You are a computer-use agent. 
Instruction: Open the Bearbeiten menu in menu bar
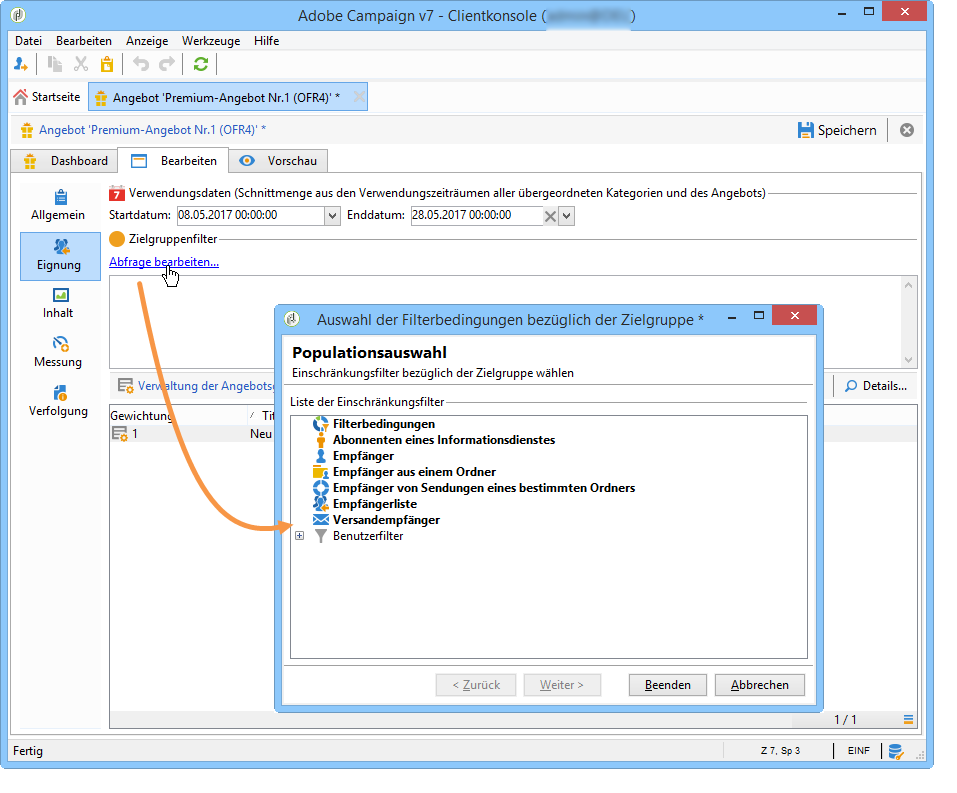coord(84,41)
